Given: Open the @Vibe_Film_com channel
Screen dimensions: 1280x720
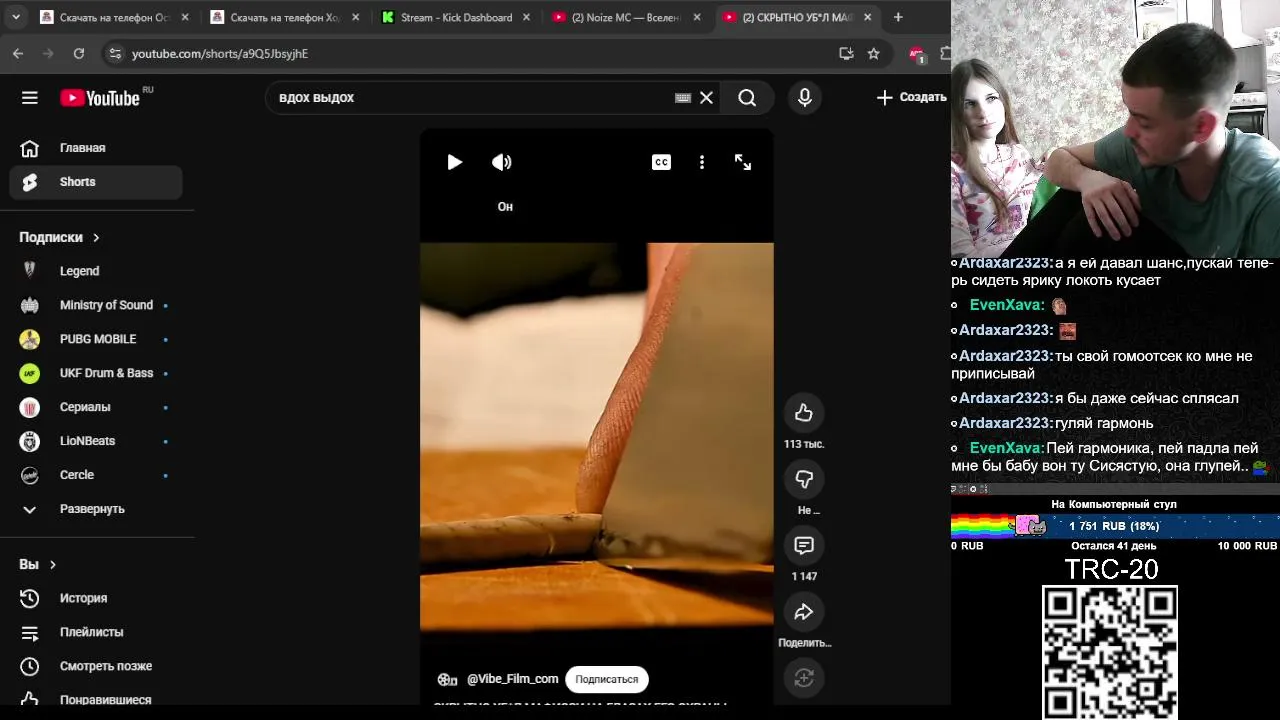Looking at the screenshot, I should 512,679.
